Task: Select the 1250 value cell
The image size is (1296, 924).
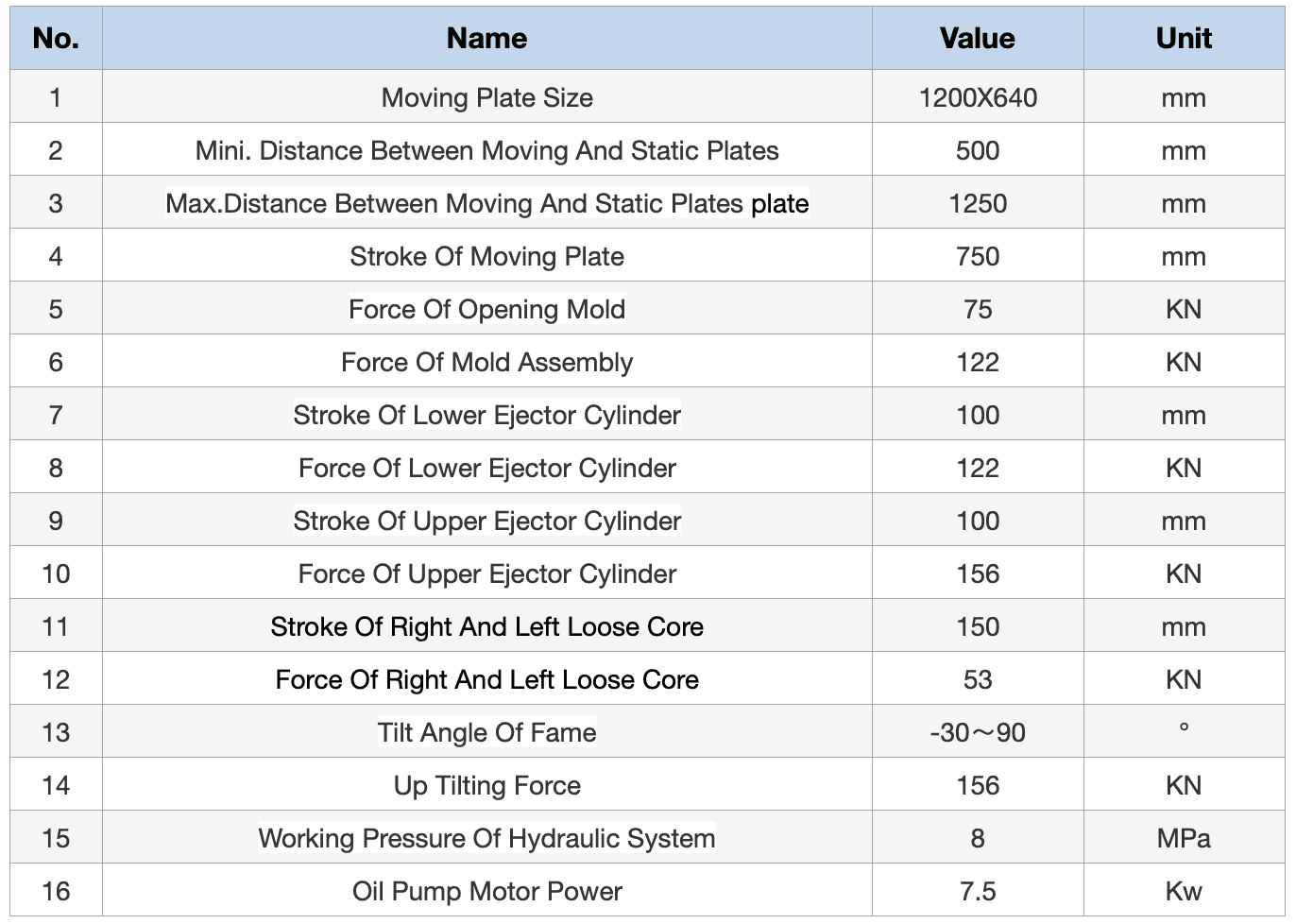Action: click(x=977, y=203)
